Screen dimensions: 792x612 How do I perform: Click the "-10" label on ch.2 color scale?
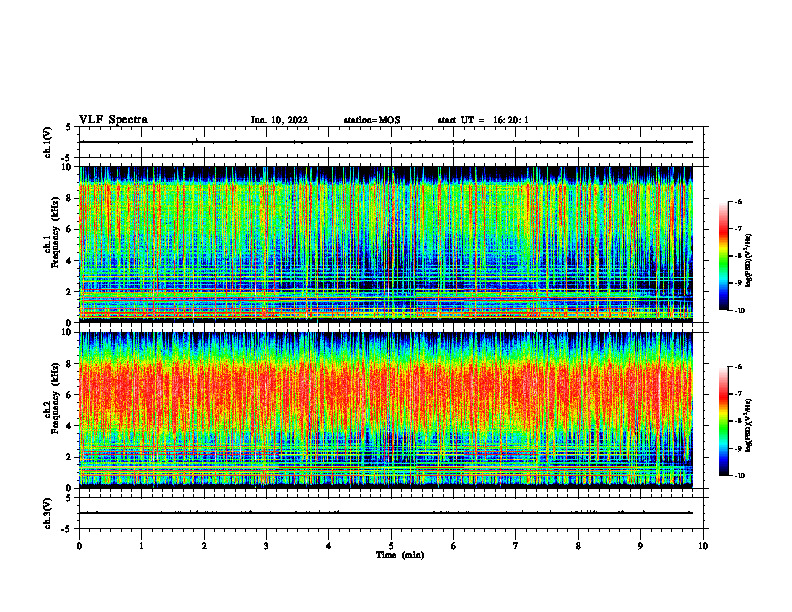[739, 476]
